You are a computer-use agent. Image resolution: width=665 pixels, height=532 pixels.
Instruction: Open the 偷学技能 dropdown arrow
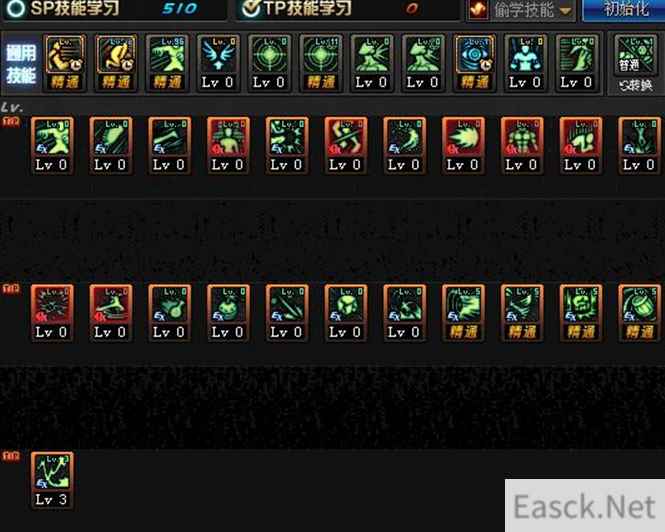[565, 11]
